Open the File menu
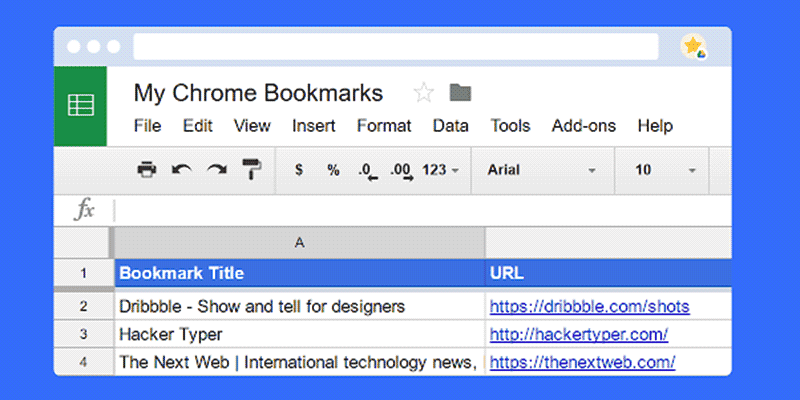 (147, 126)
